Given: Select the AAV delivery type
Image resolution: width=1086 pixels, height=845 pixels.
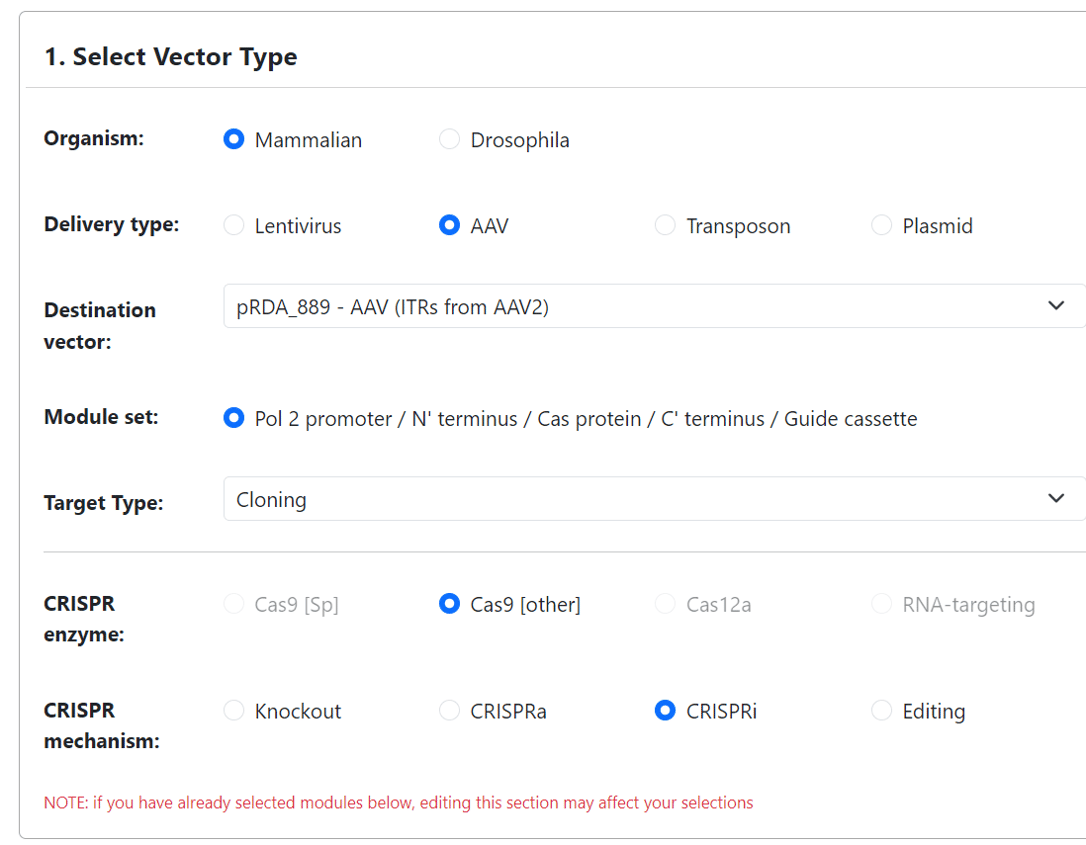Looking at the screenshot, I should [449, 226].
